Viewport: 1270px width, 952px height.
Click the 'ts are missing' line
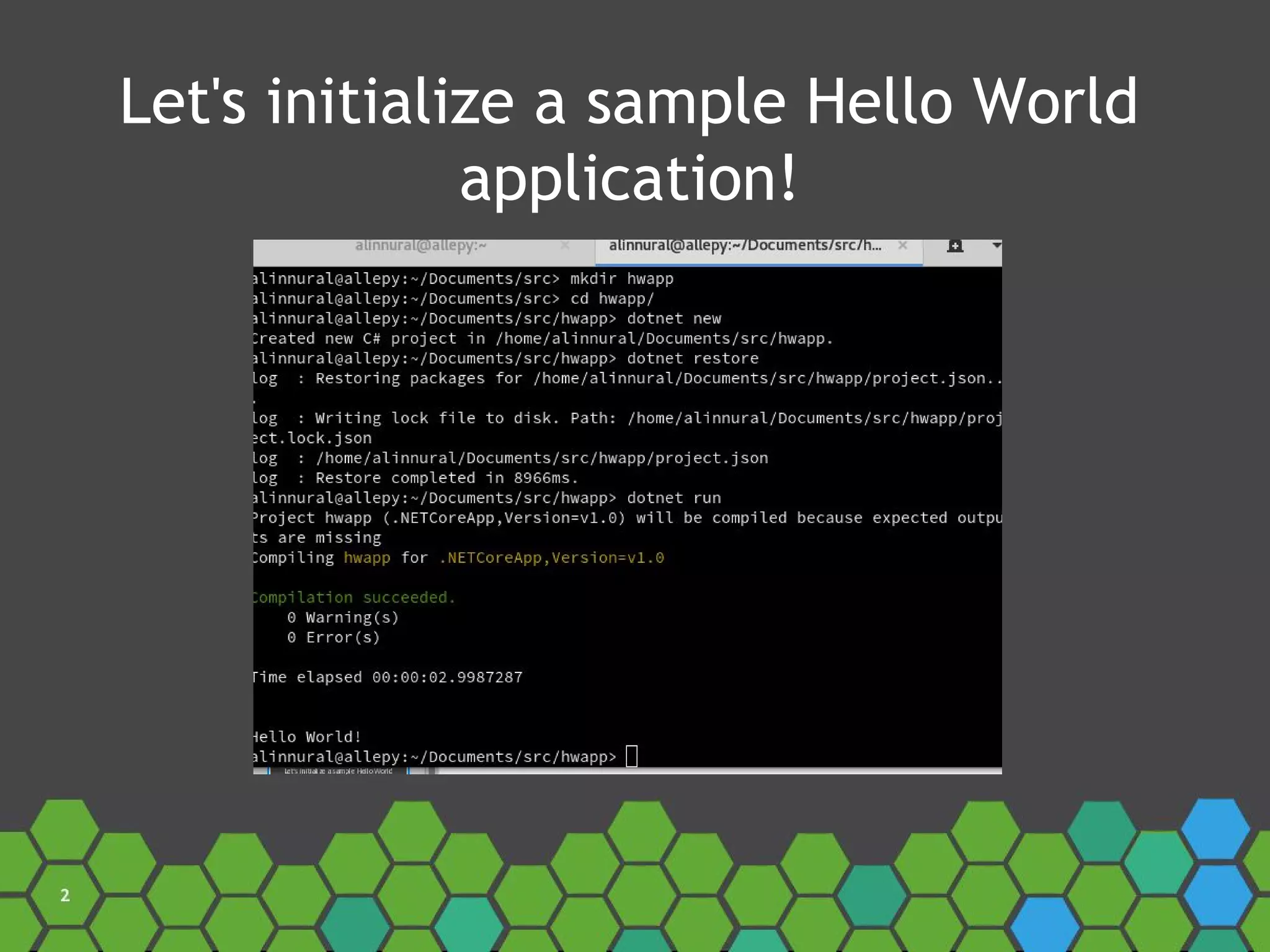tap(317, 538)
